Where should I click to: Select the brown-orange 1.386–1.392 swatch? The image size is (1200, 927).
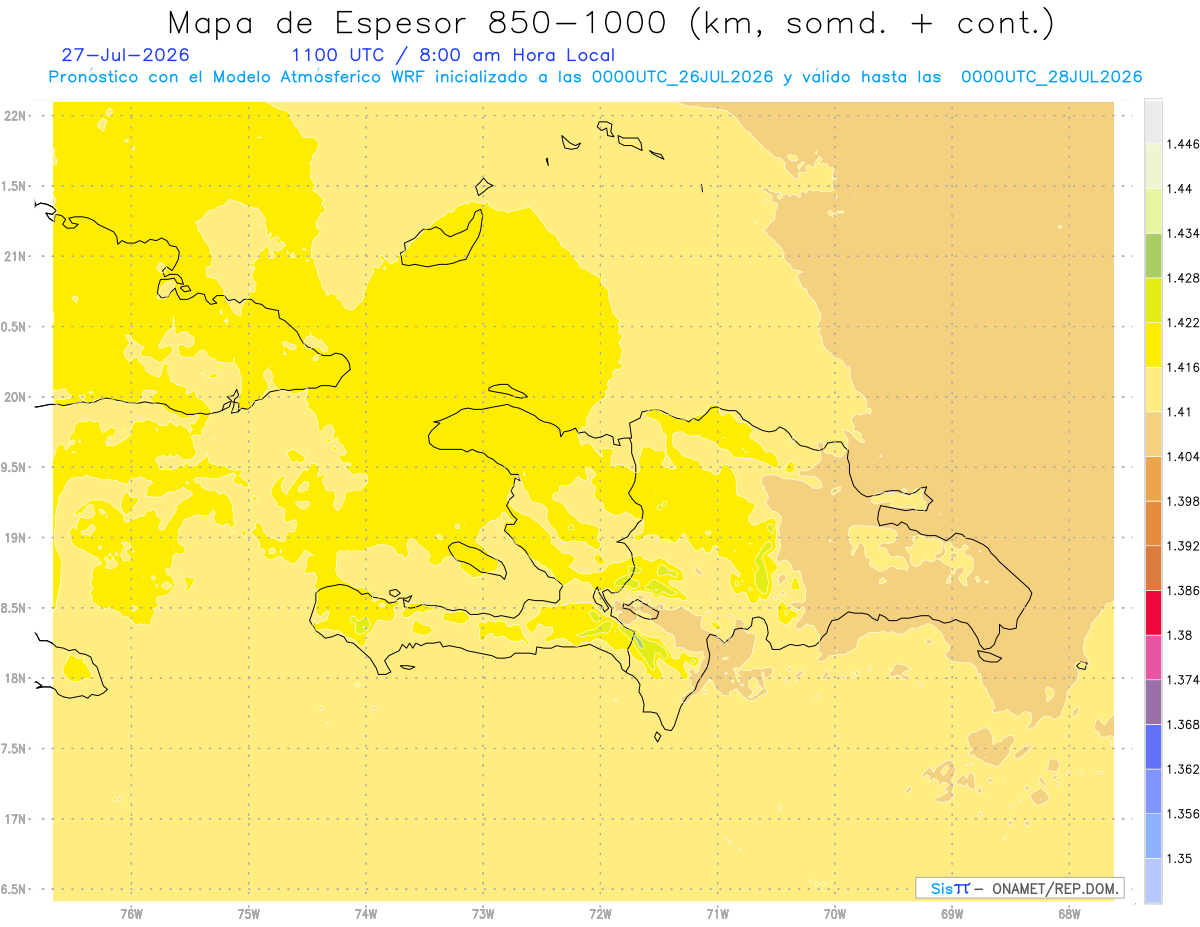pos(1153,568)
